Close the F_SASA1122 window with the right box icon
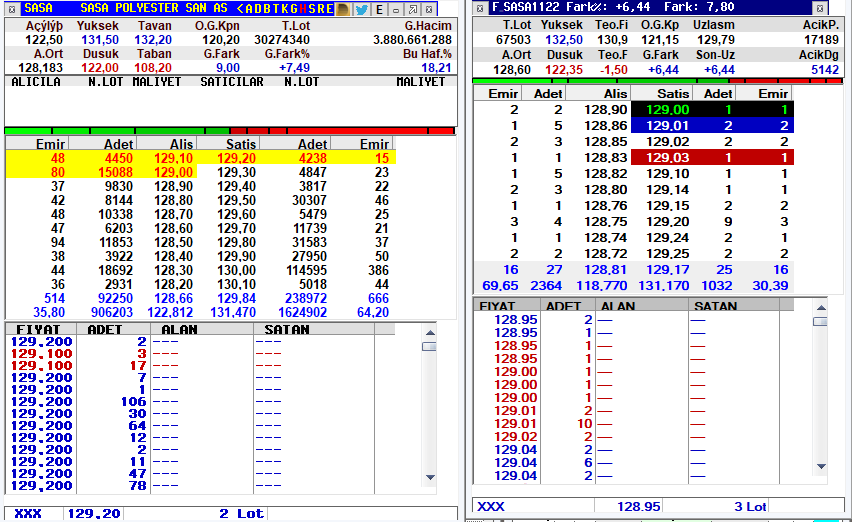Screen dimensions: 852x522 tap(820, 8)
